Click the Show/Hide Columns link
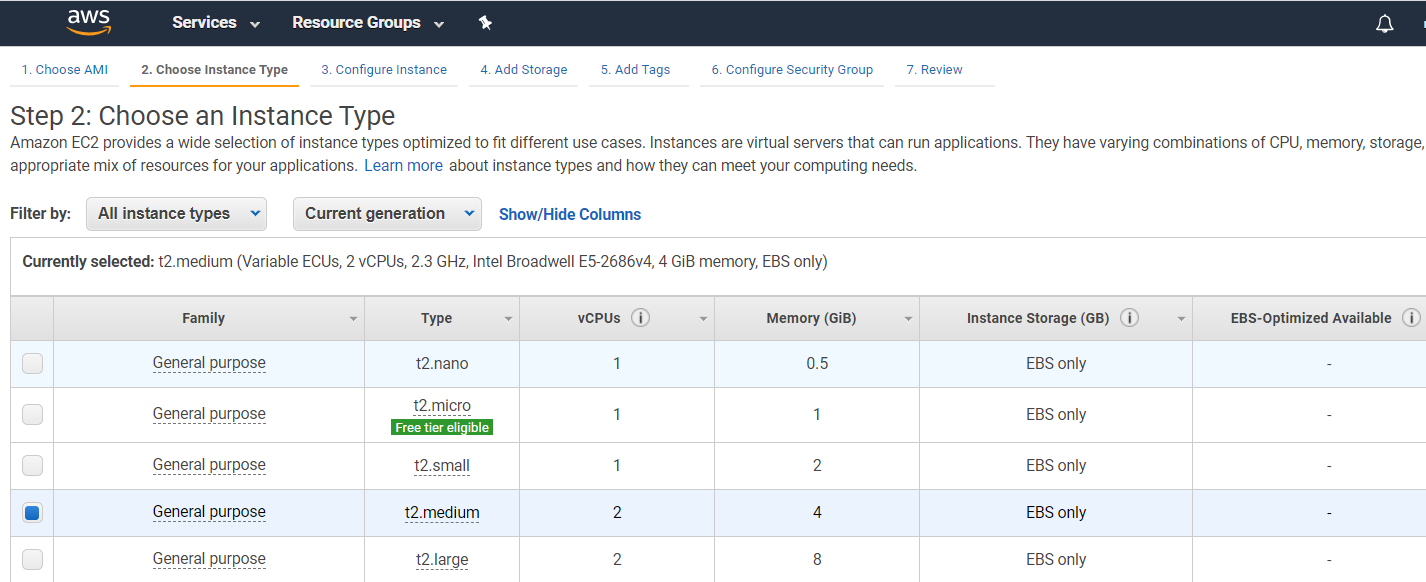This screenshot has width=1426, height=582. tap(570, 214)
